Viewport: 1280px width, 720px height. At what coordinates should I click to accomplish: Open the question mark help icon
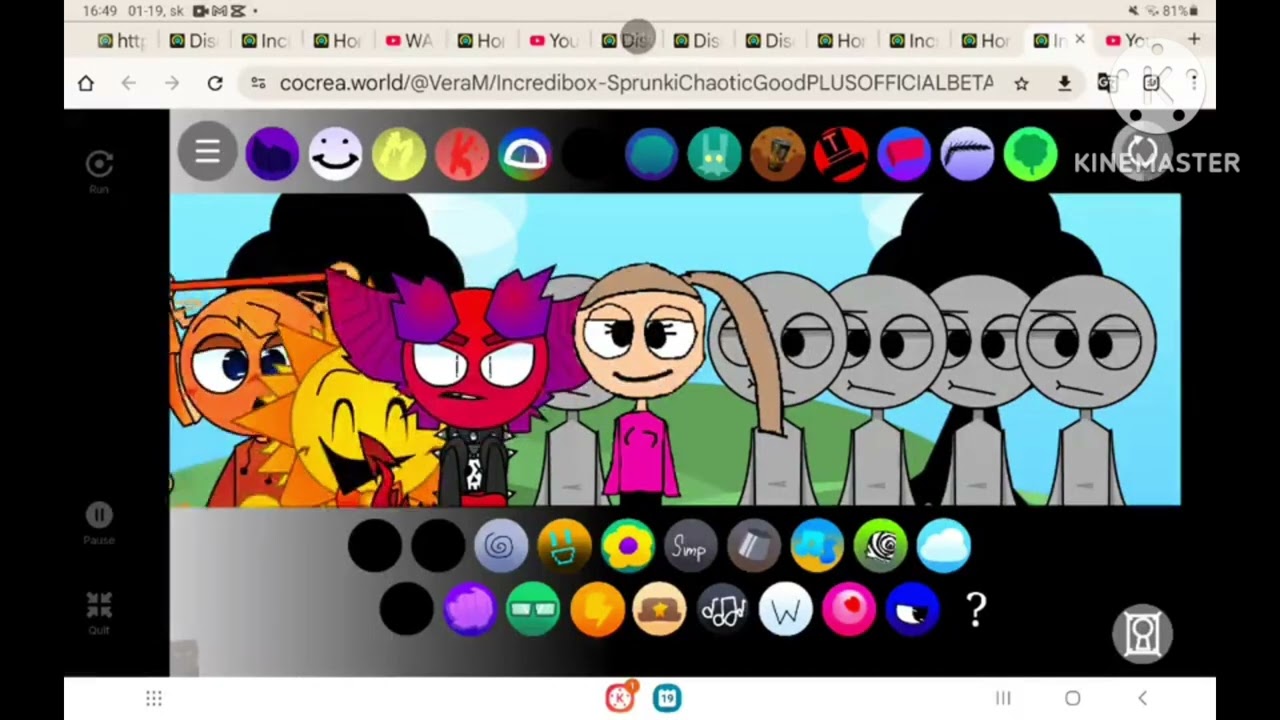[x=976, y=609]
